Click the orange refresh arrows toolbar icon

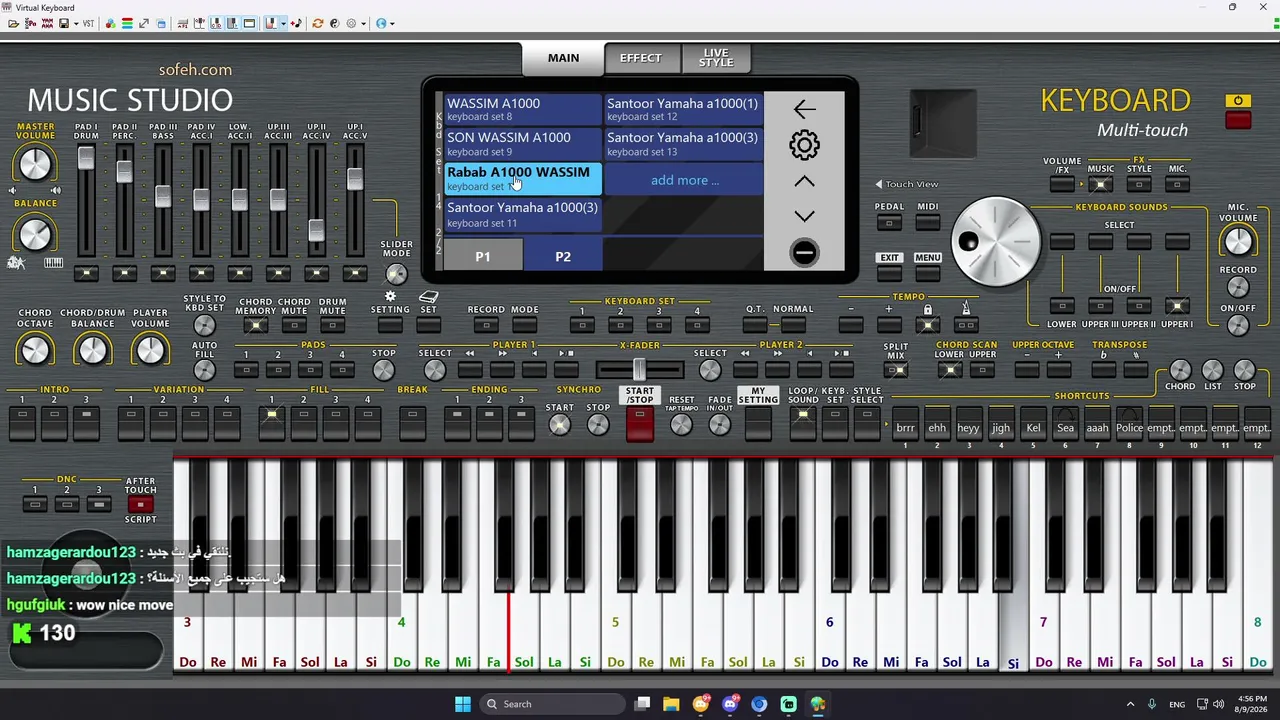[317, 23]
